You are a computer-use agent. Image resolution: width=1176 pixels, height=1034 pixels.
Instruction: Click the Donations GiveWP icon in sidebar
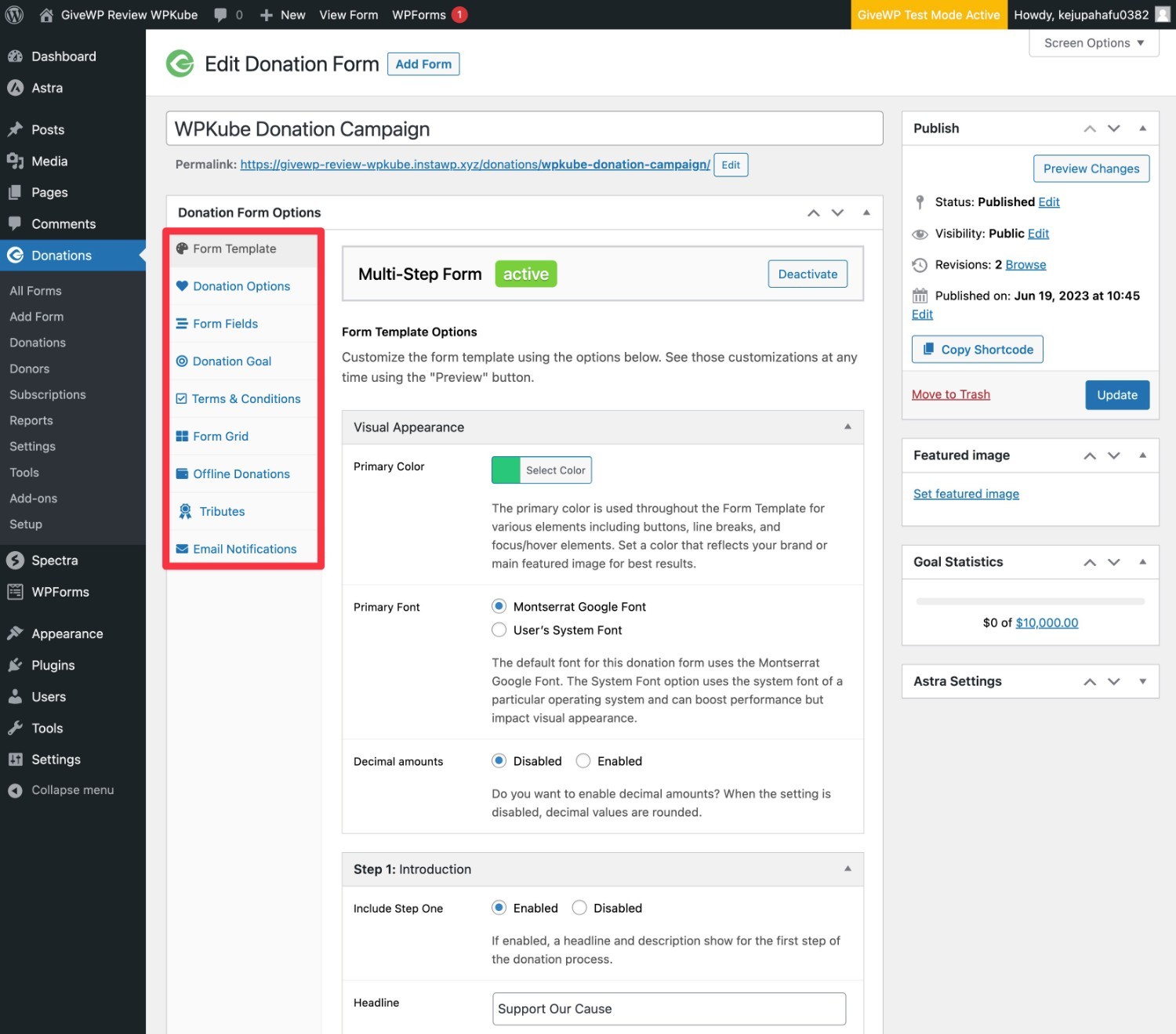click(x=15, y=255)
